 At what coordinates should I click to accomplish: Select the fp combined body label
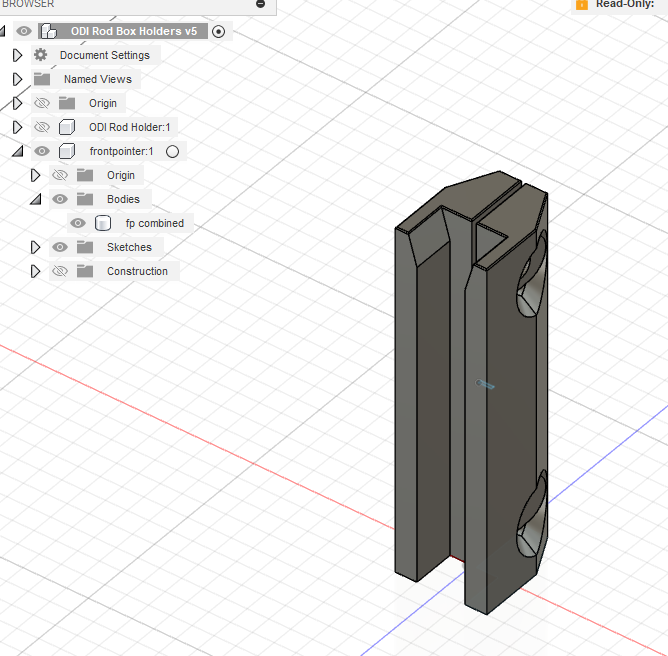[x=155, y=223]
